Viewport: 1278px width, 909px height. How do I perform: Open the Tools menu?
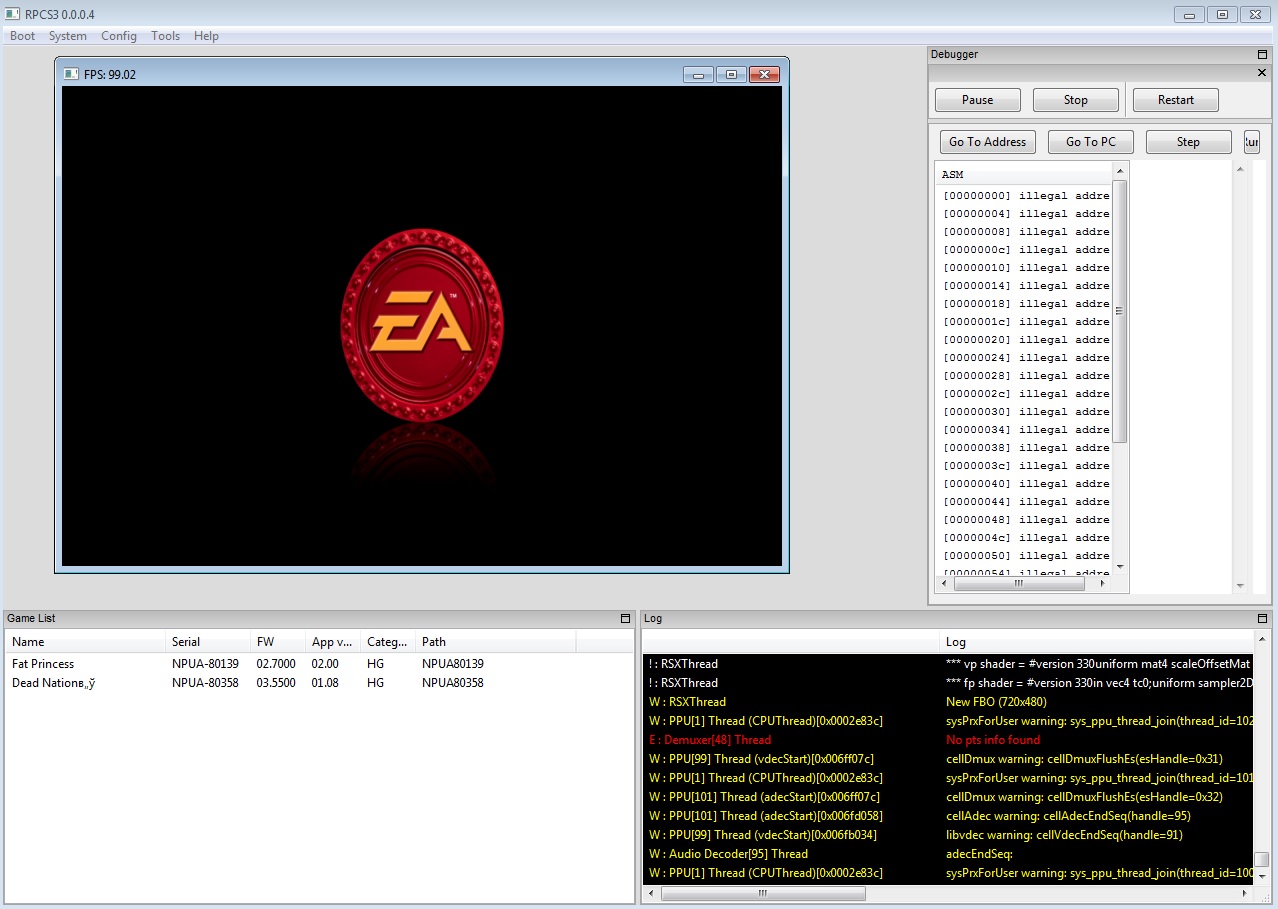coord(165,36)
